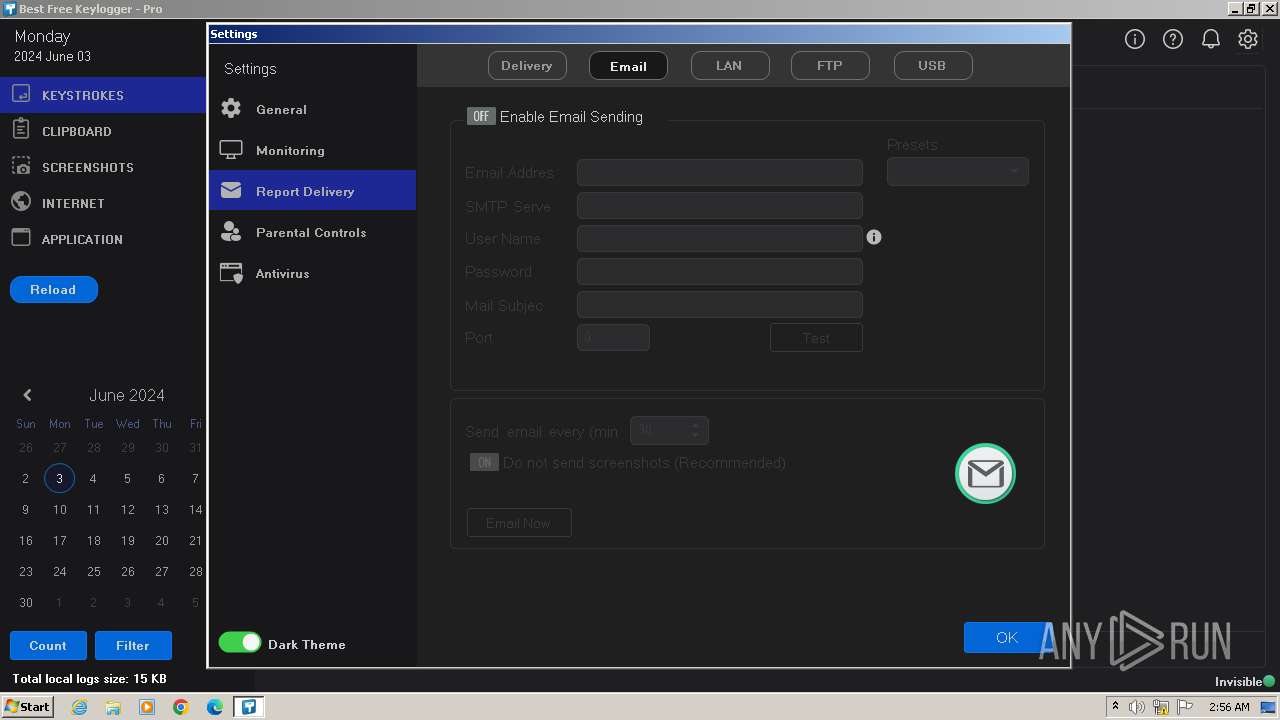The width and height of the screenshot is (1280, 720).
Task: Show hidden tray icons arrow
Action: (1115, 706)
